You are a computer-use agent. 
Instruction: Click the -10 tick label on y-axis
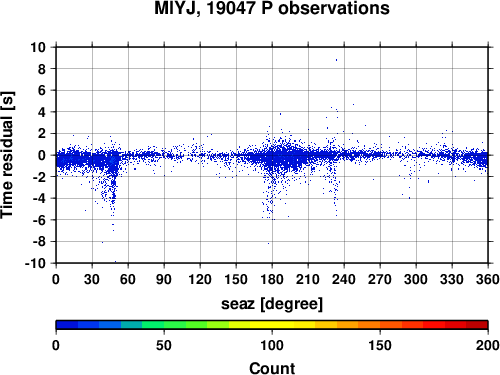tap(35, 263)
